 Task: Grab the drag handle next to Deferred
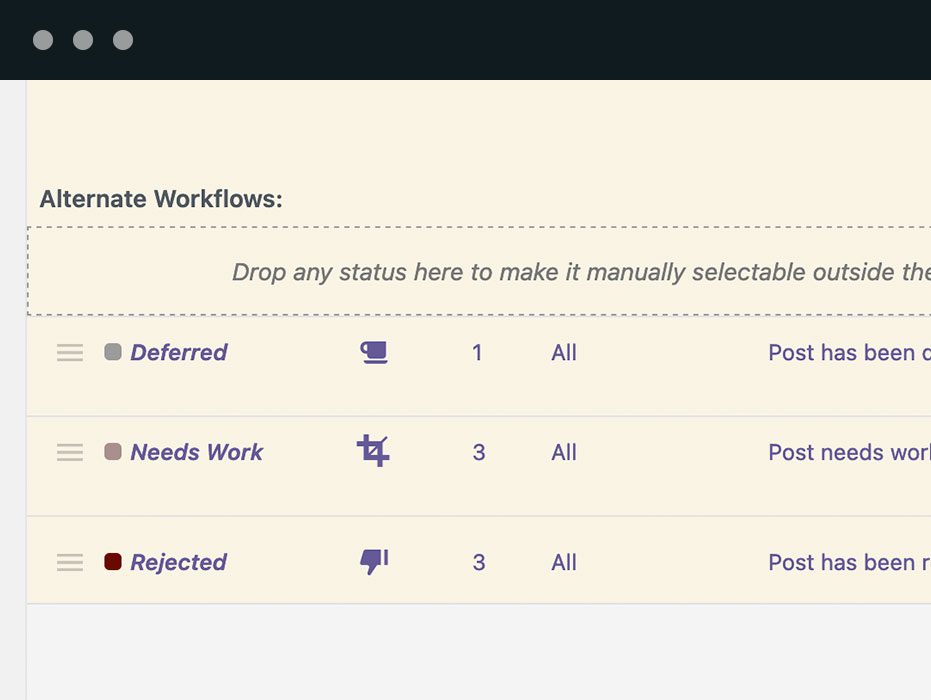click(69, 352)
